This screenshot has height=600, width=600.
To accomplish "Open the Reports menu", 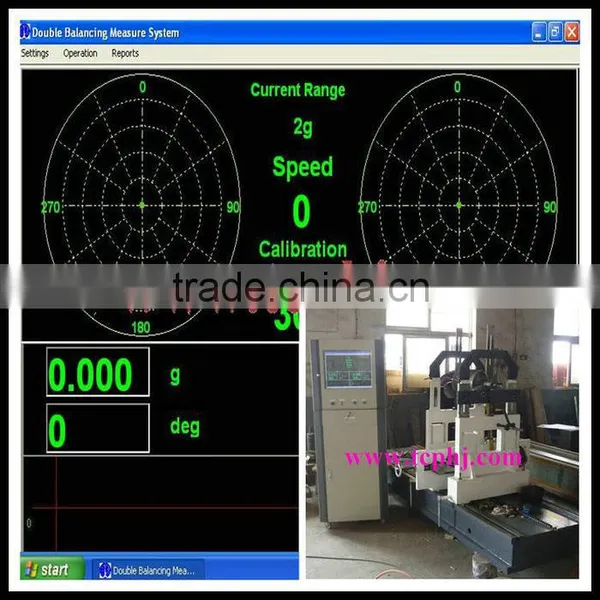I will (x=125, y=53).
